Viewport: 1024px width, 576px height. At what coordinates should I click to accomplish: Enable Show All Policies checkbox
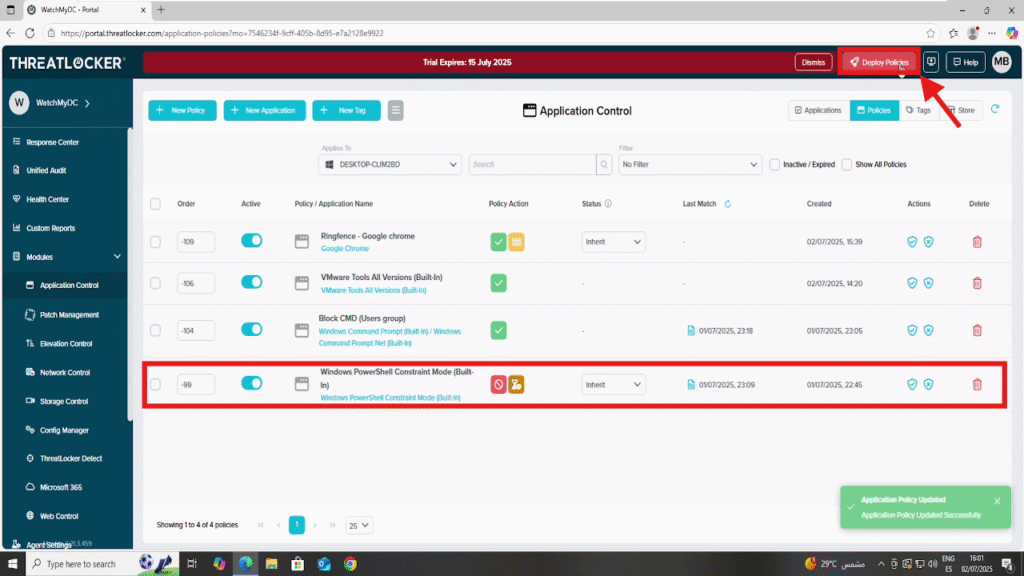click(x=847, y=165)
